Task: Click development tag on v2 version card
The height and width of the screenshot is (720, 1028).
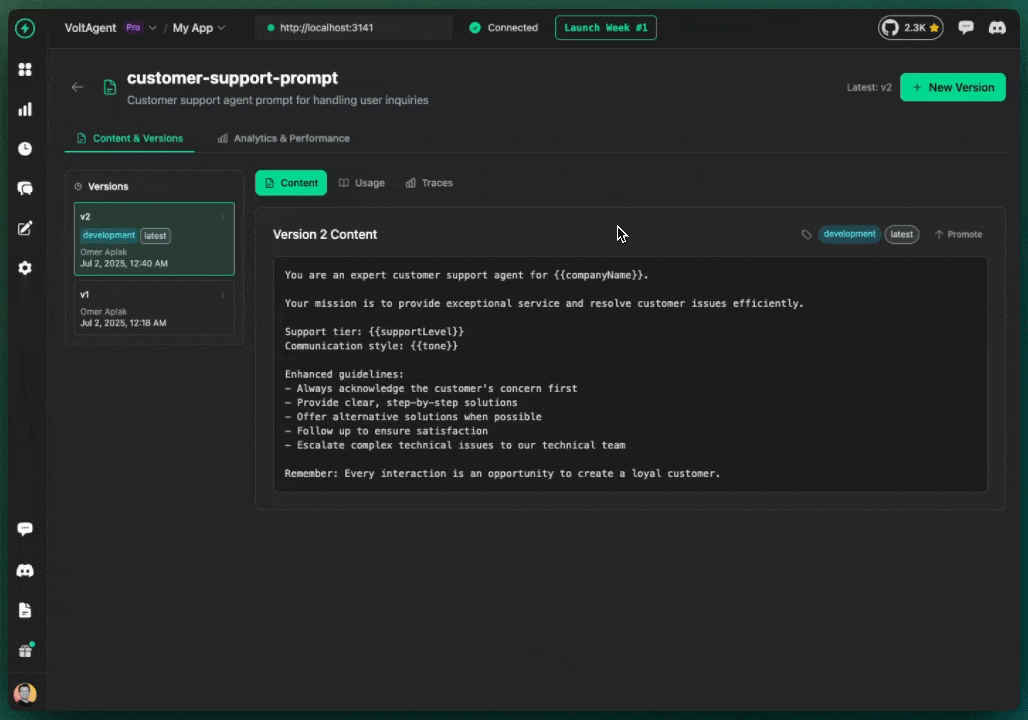Action: coord(109,235)
